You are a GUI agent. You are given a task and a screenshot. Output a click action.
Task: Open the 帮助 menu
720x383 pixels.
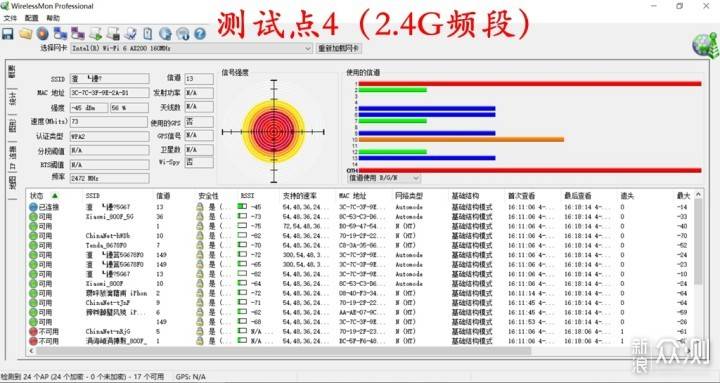[53, 18]
